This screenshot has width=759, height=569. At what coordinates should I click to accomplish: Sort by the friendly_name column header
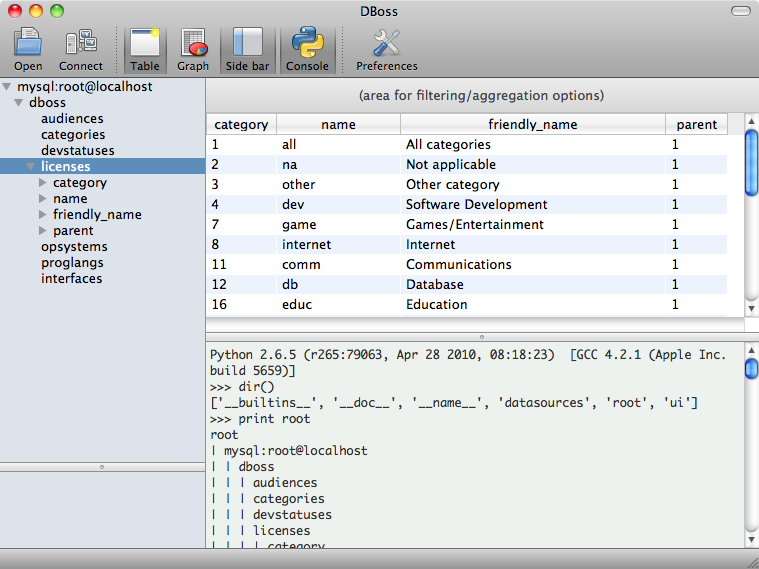click(532, 124)
